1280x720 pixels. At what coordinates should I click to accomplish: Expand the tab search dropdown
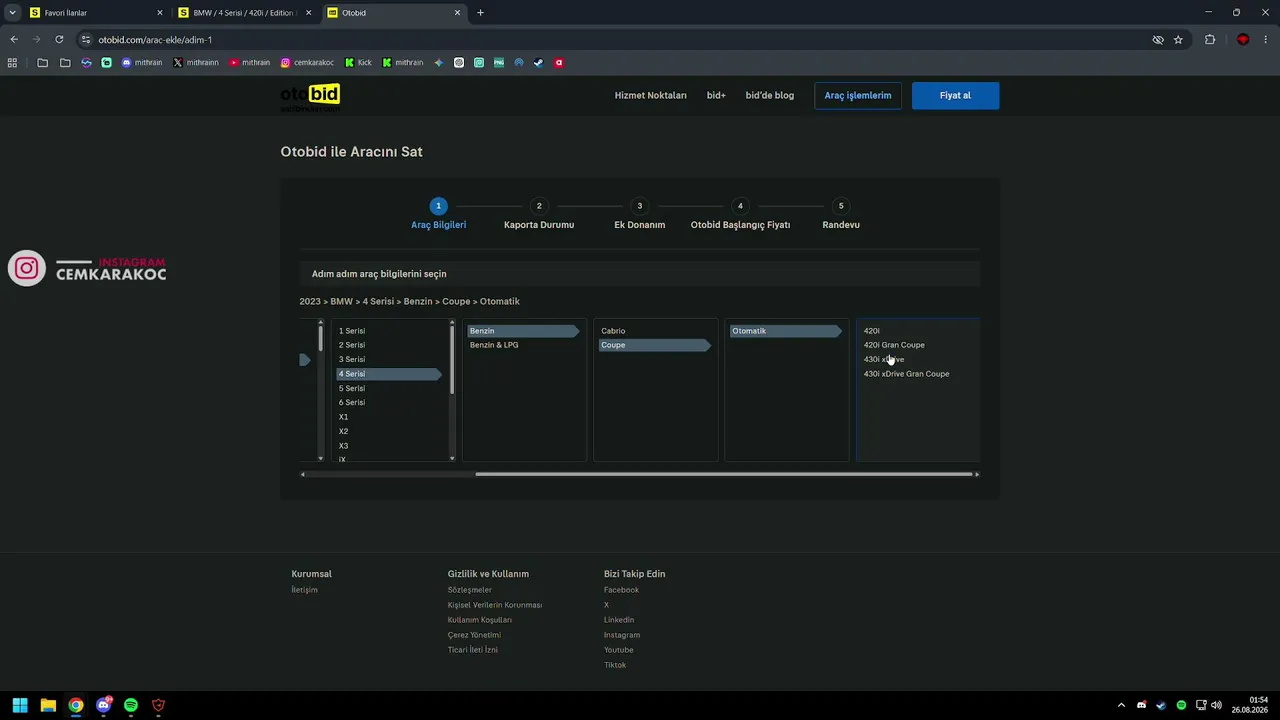coord(12,13)
